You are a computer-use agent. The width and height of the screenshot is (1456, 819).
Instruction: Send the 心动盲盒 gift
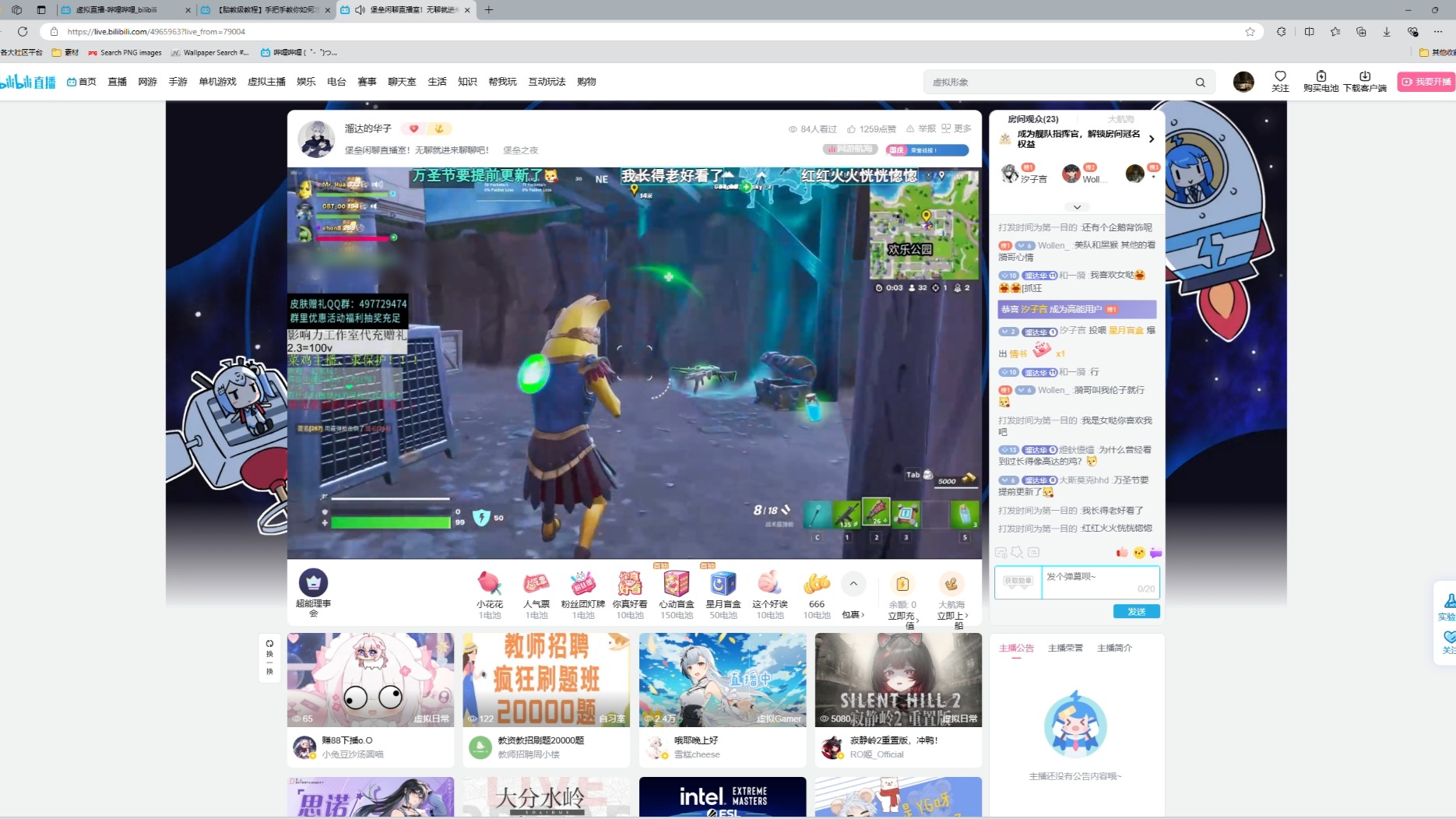[x=677, y=596]
